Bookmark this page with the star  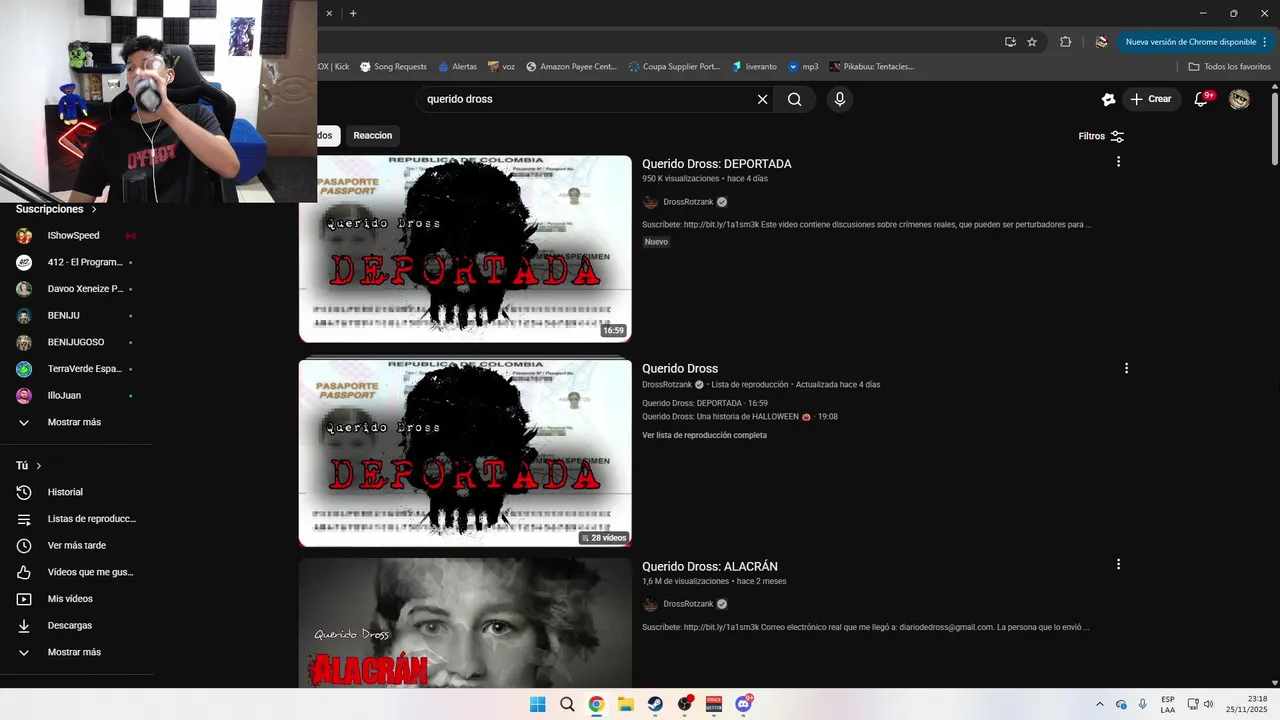coord(1032,42)
